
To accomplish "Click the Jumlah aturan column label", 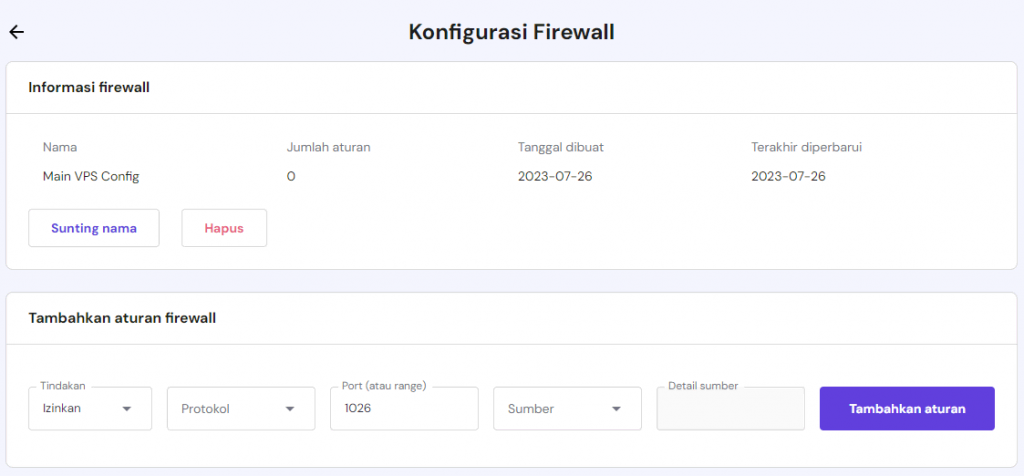I will 328,147.
